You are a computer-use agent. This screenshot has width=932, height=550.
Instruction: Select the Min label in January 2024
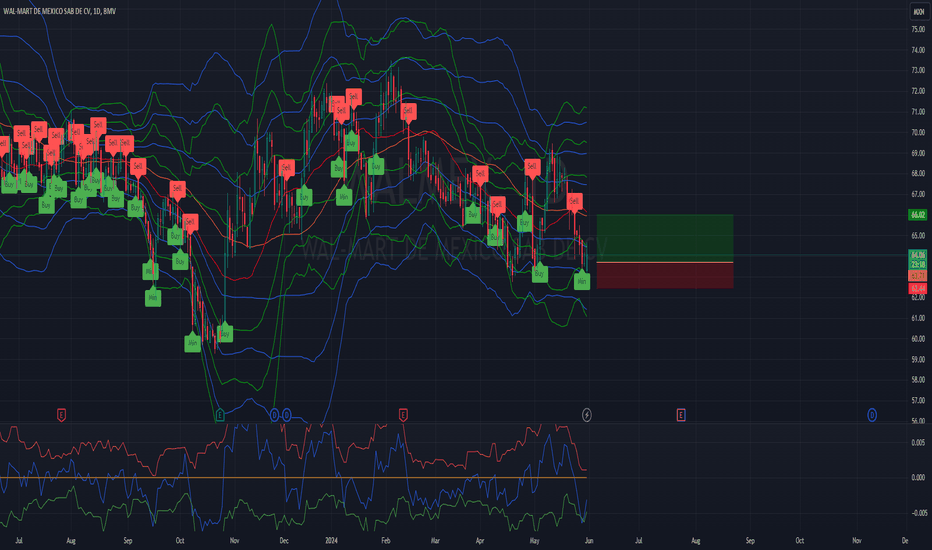[x=344, y=195]
